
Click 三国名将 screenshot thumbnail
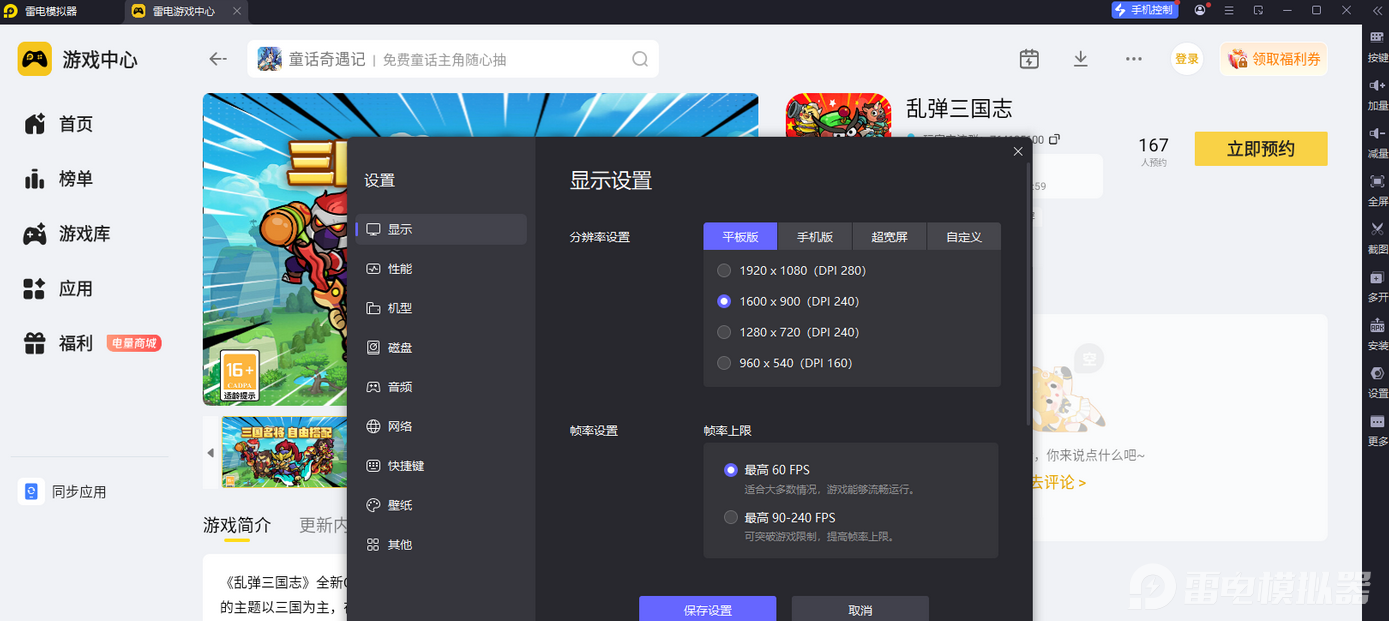(284, 452)
